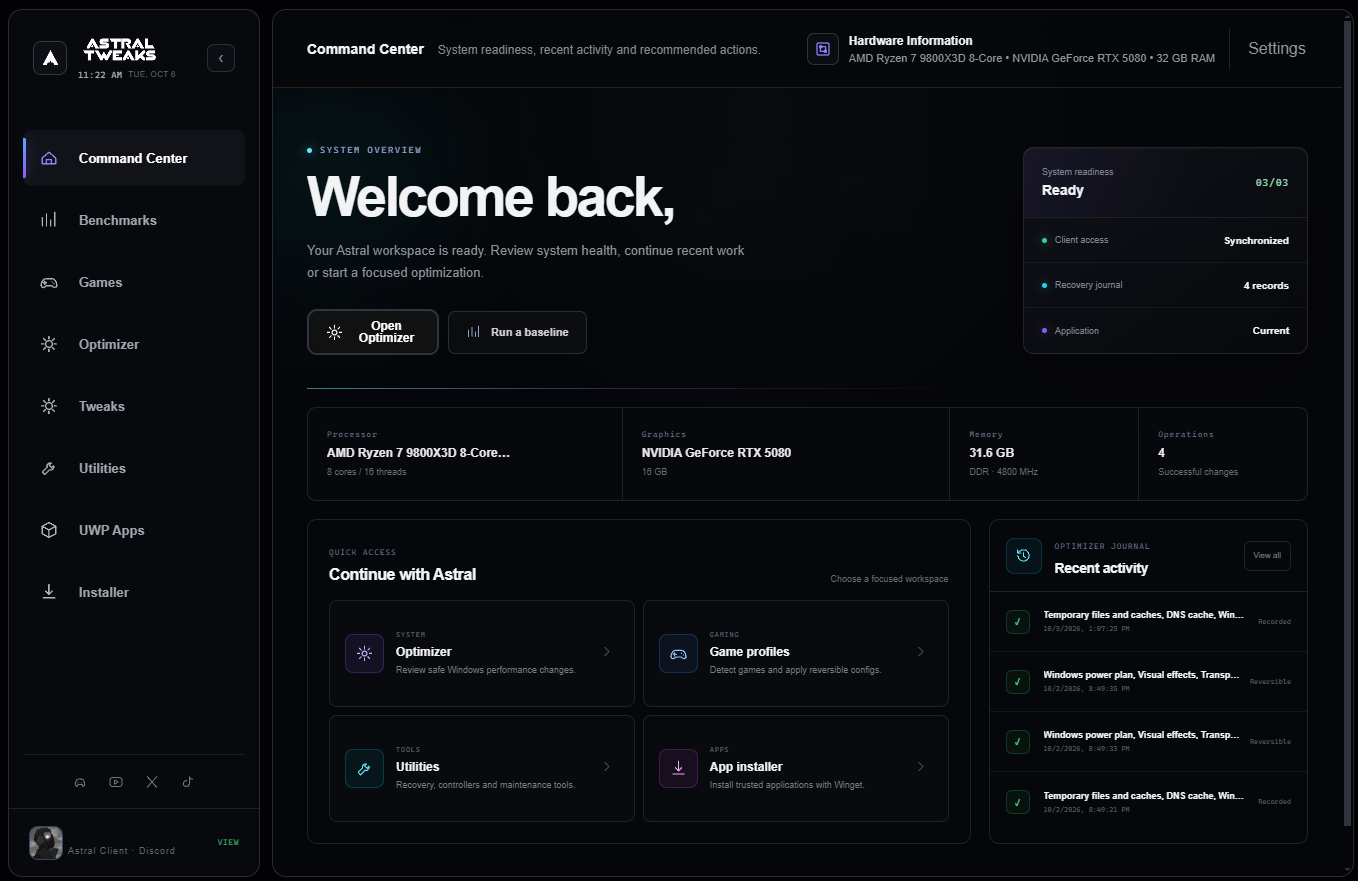Click the Utilities wrench icon in the sidebar
This screenshot has width=1358, height=881.
point(48,468)
